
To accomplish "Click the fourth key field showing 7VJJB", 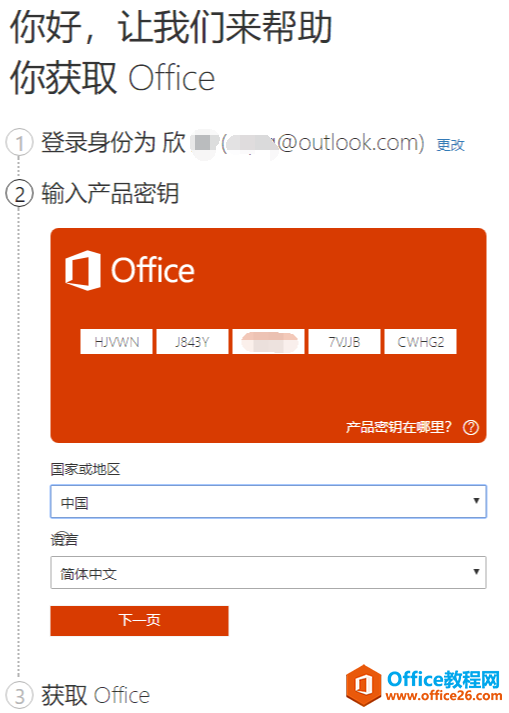I will [344, 341].
